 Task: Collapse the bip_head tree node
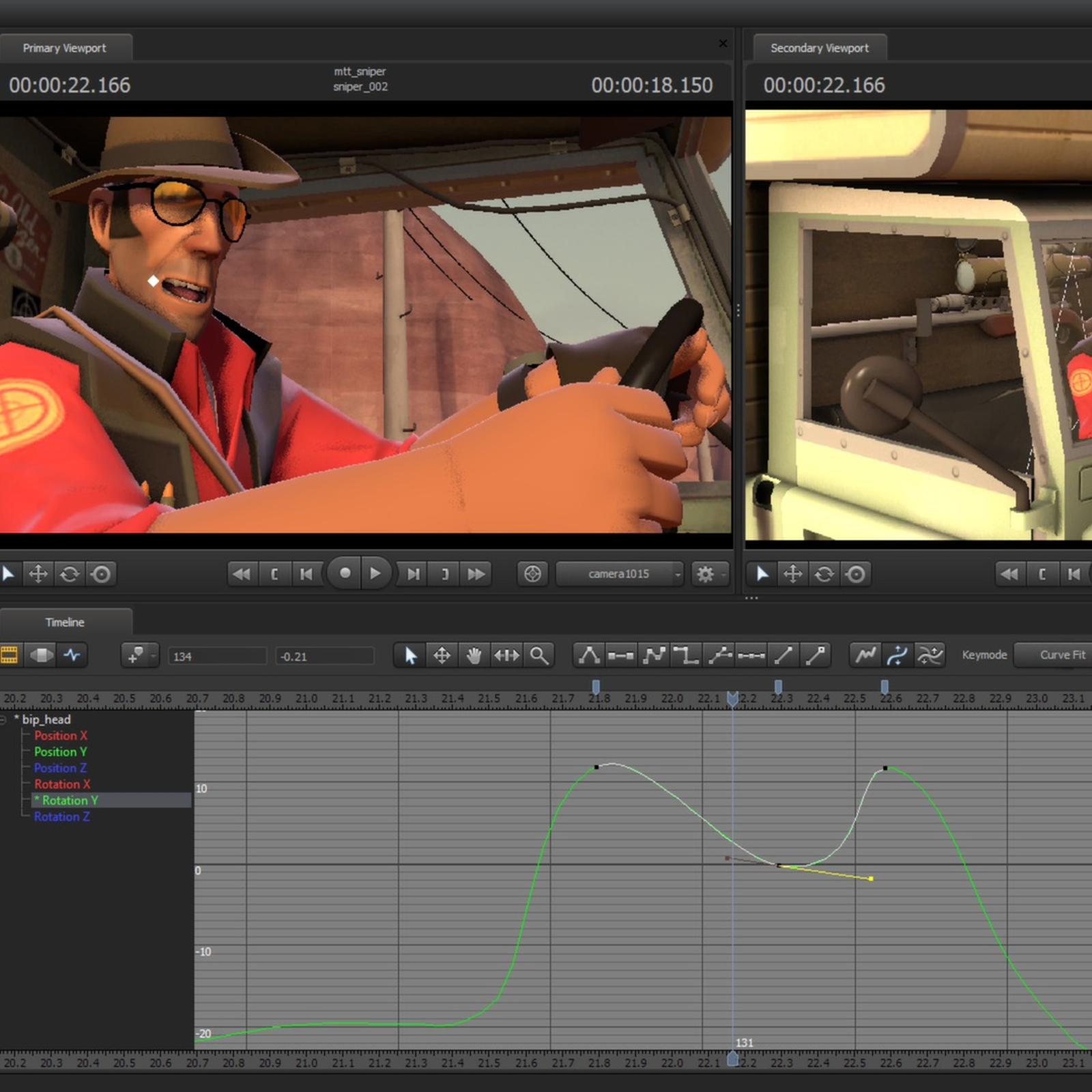pos(3,719)
